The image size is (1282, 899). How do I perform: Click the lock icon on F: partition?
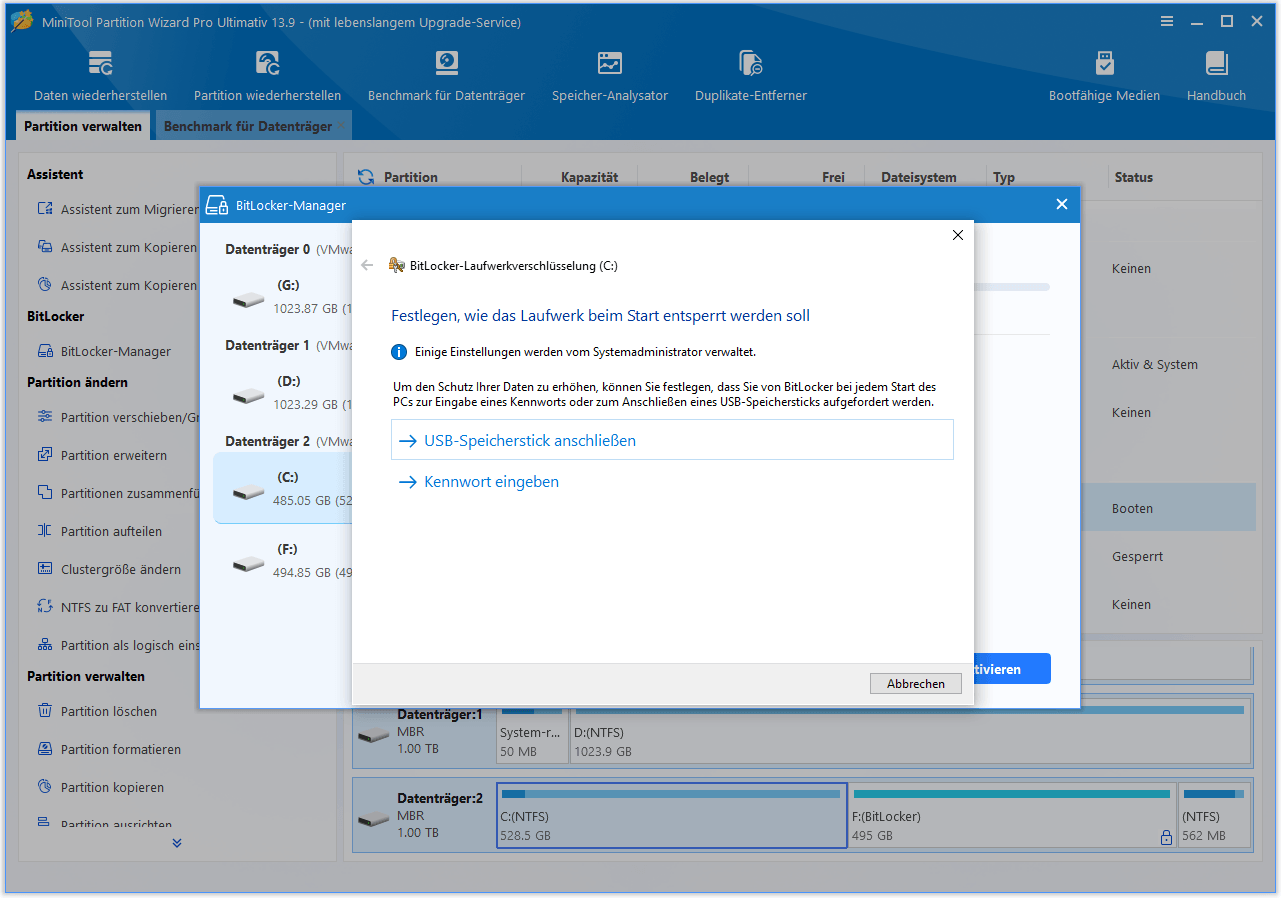click(1166, 837)
